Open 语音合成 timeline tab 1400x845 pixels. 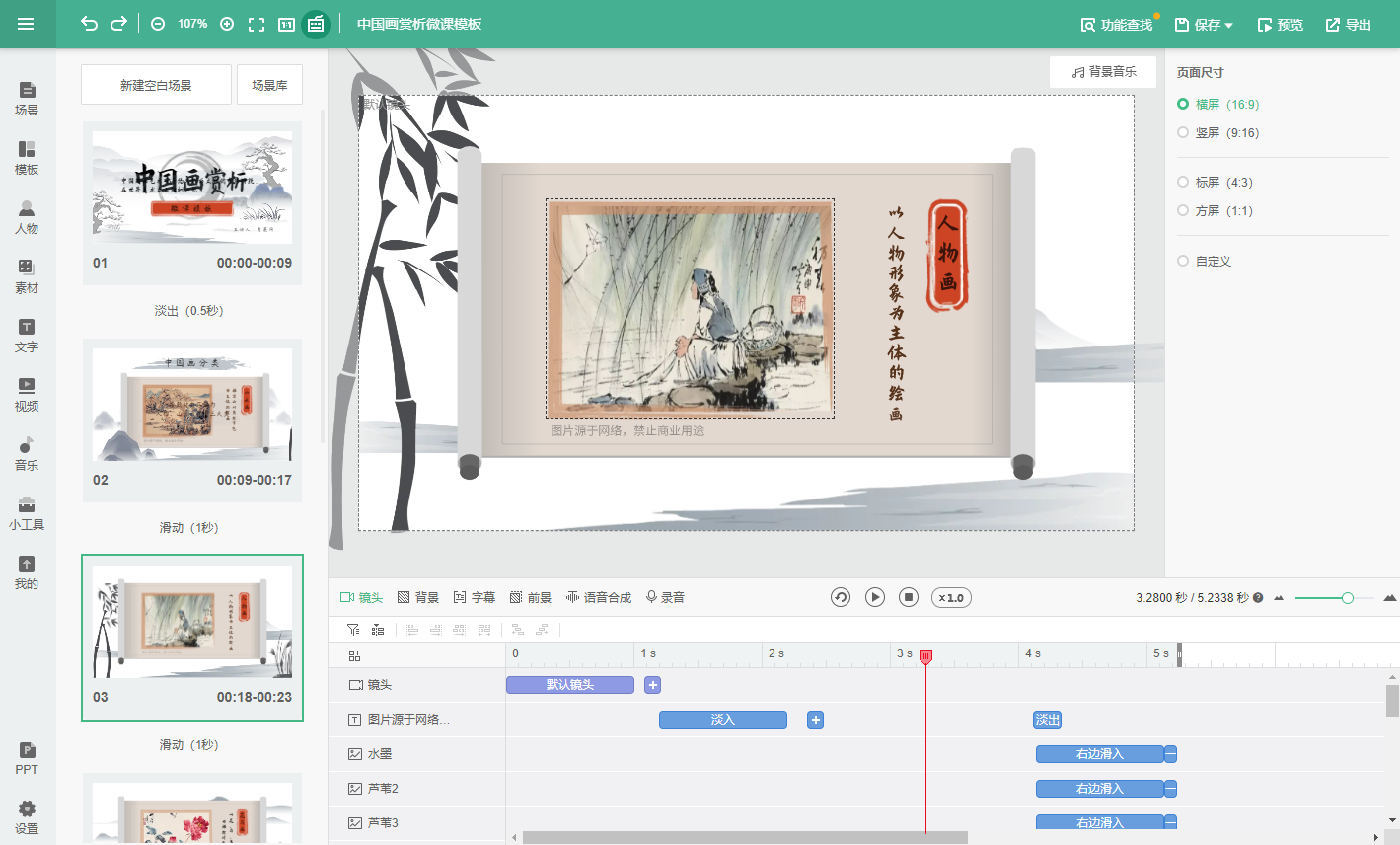pyautogui.click(x=599, y=597)
